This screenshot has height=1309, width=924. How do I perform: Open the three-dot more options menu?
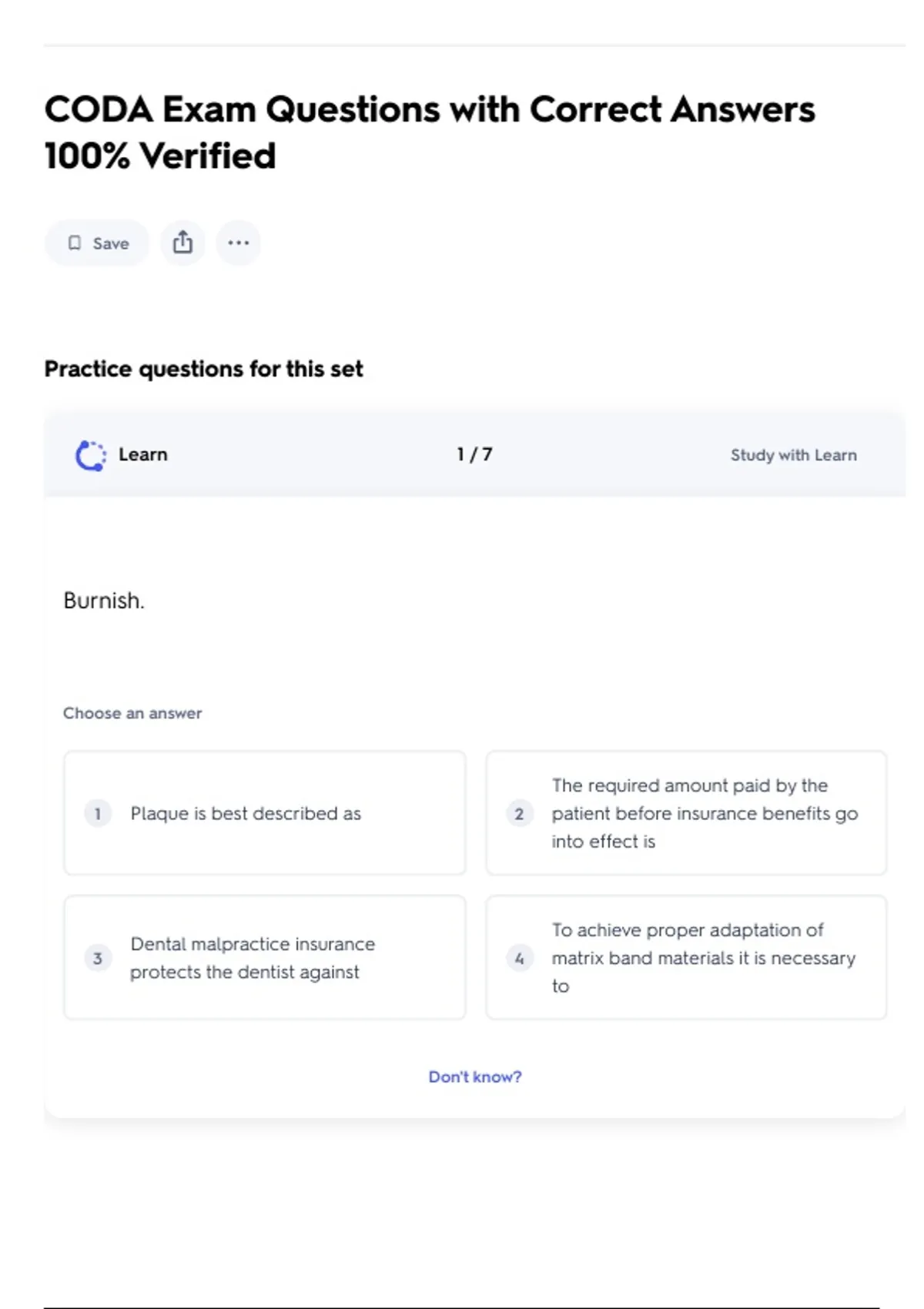pos(239,243)
